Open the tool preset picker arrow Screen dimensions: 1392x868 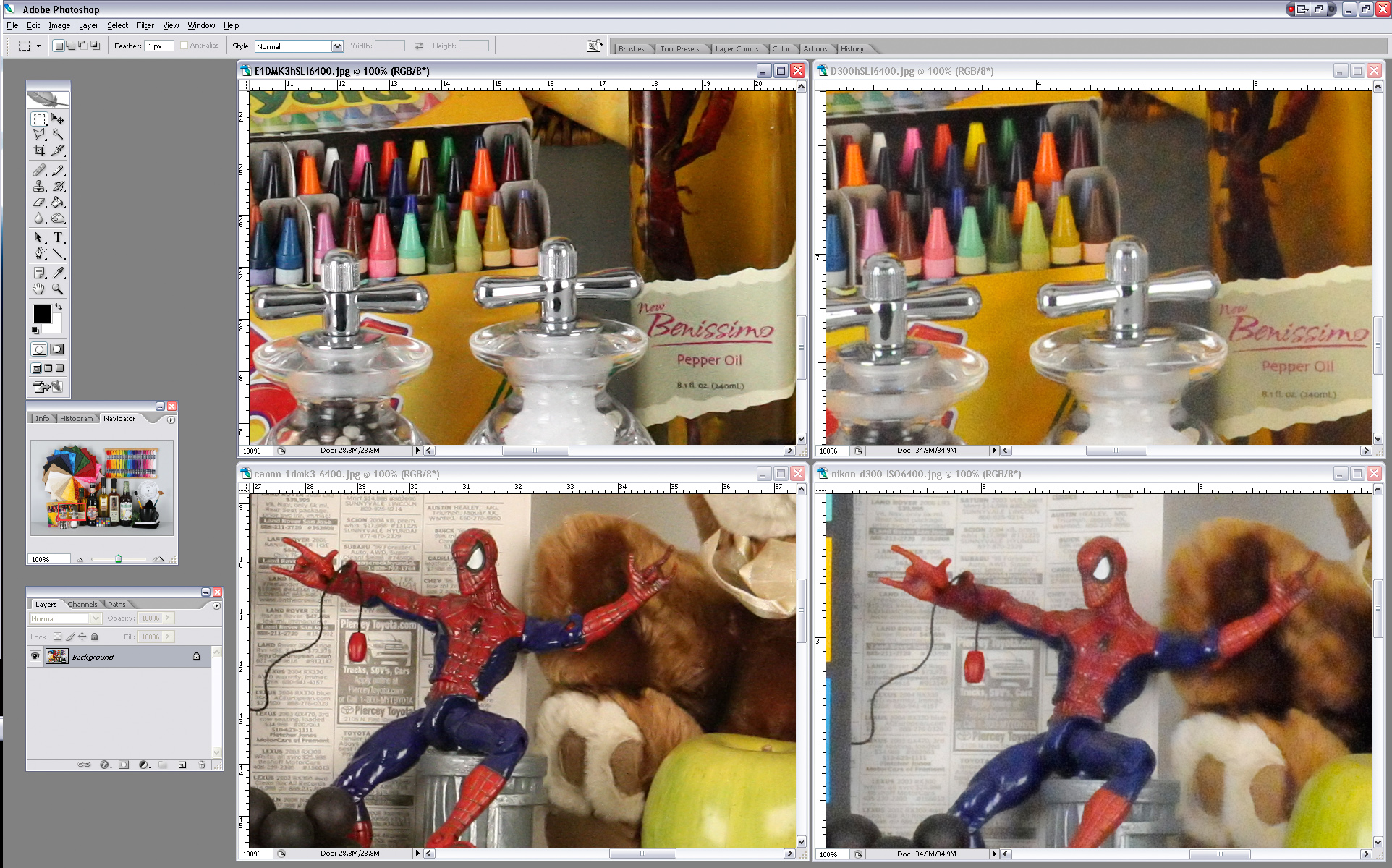click(38, 46)
